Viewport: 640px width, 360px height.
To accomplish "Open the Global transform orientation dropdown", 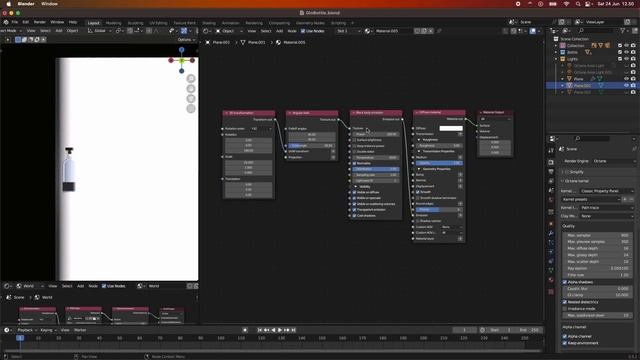I will pyautogui.click(x=100, y=31).
